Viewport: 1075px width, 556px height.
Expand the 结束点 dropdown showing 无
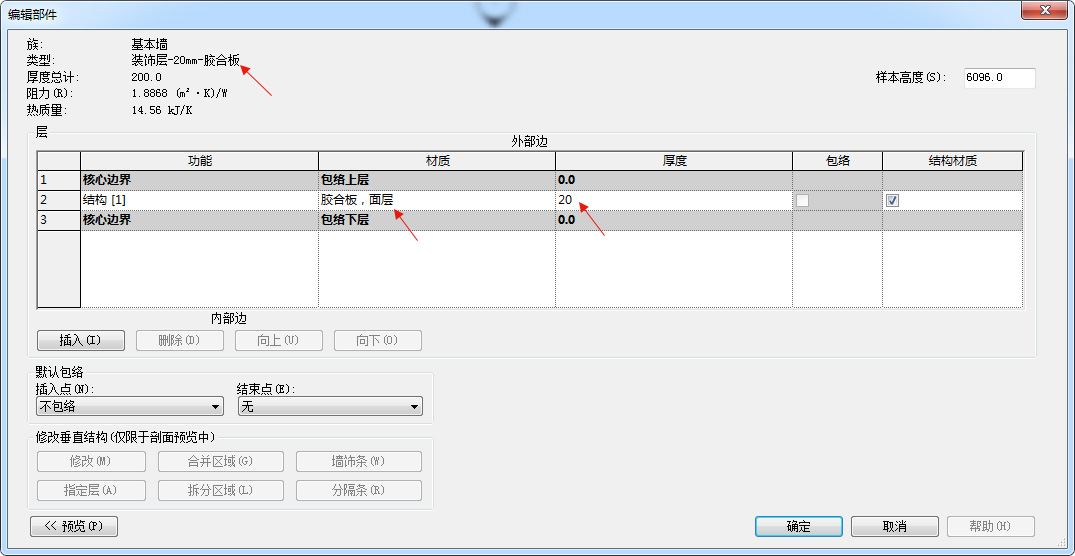coord(329,407)
